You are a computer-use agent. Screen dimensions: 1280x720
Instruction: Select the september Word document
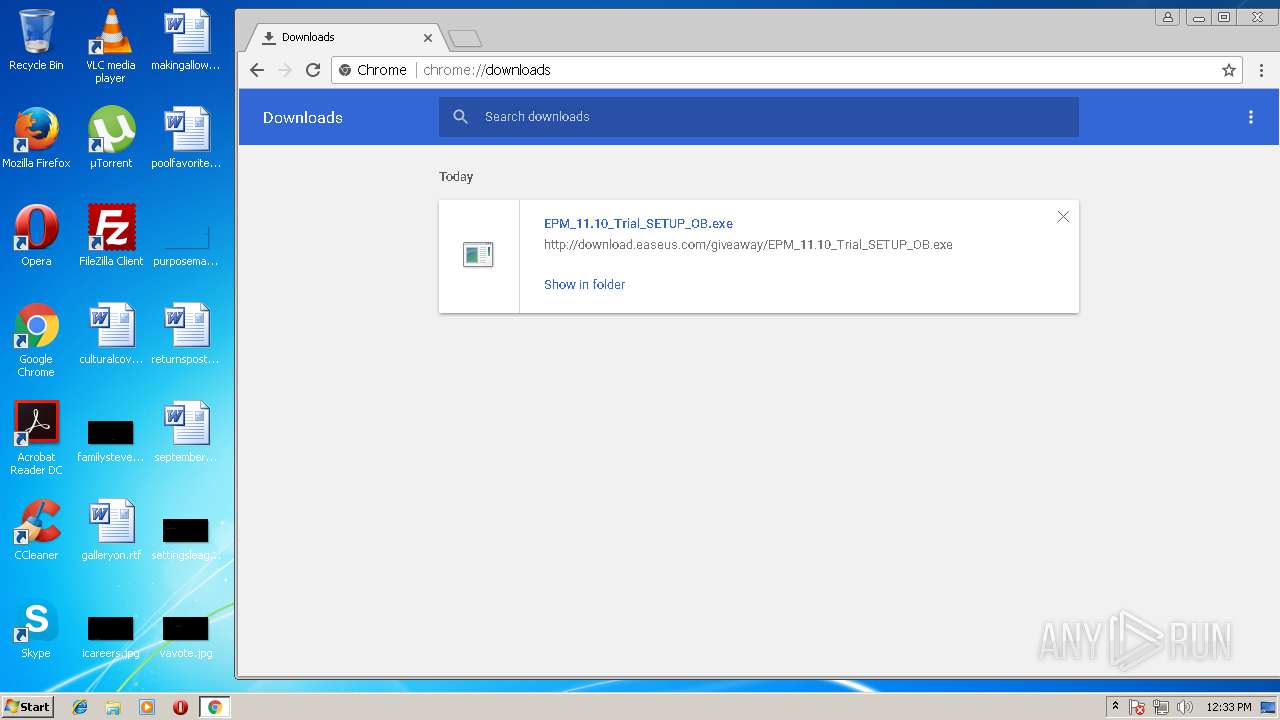coord(186,432)
